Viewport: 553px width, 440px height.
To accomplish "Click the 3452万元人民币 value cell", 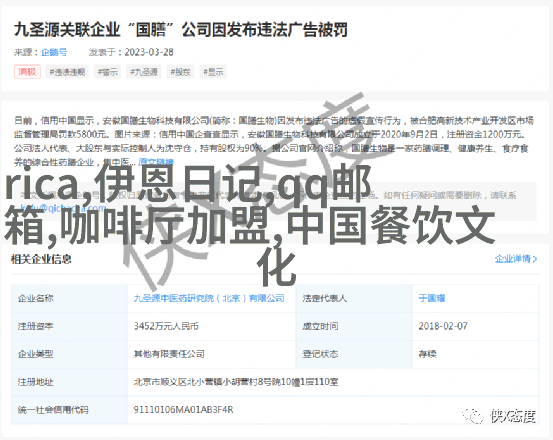I will click(211, 326).
